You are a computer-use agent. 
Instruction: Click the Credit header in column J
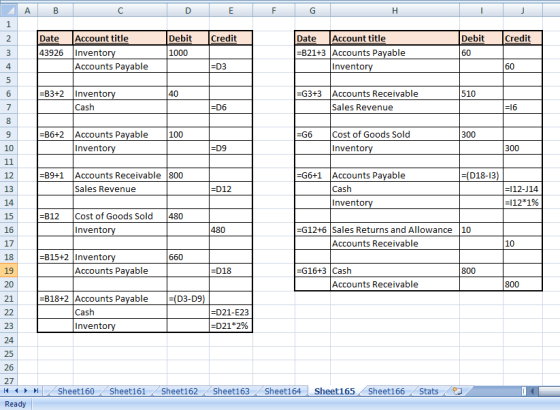(x=523, y=39)
